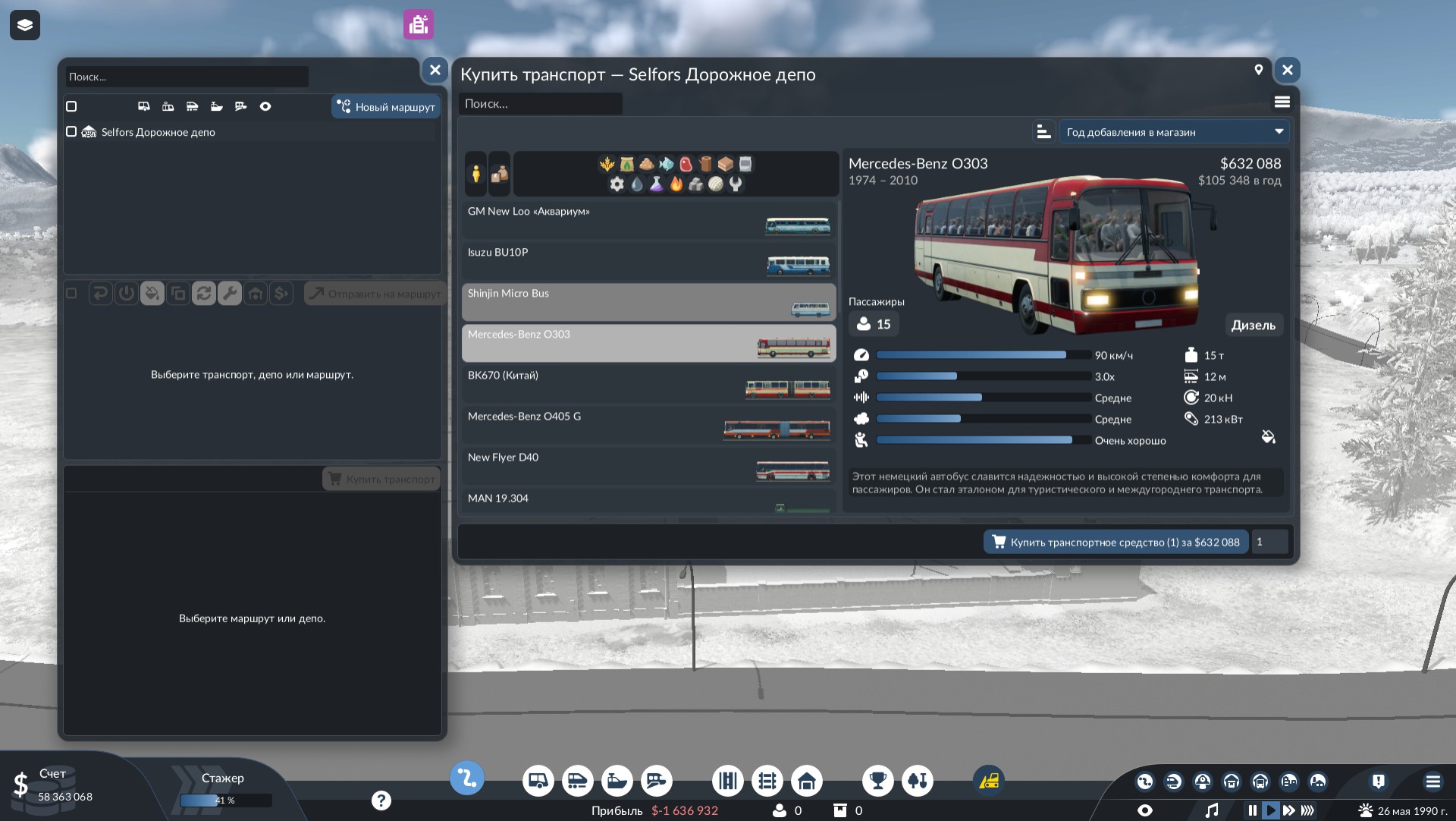
Task: Set game speed to fastest
Action: pyautogui.click(x=1308, y=810)
